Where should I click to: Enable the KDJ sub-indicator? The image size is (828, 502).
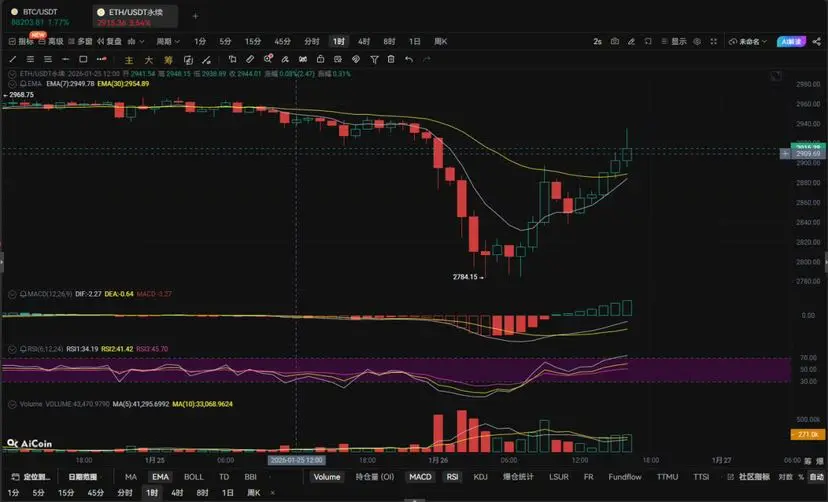click(x=480, y=477)
